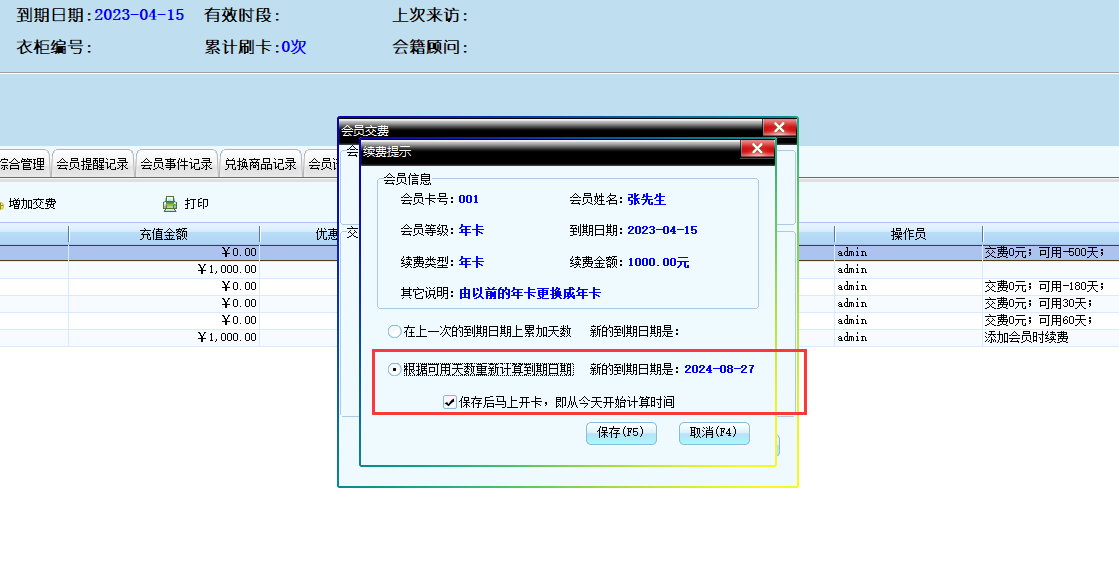
Task: Click the printer icon beside 打印
Action: coord(170,204)
